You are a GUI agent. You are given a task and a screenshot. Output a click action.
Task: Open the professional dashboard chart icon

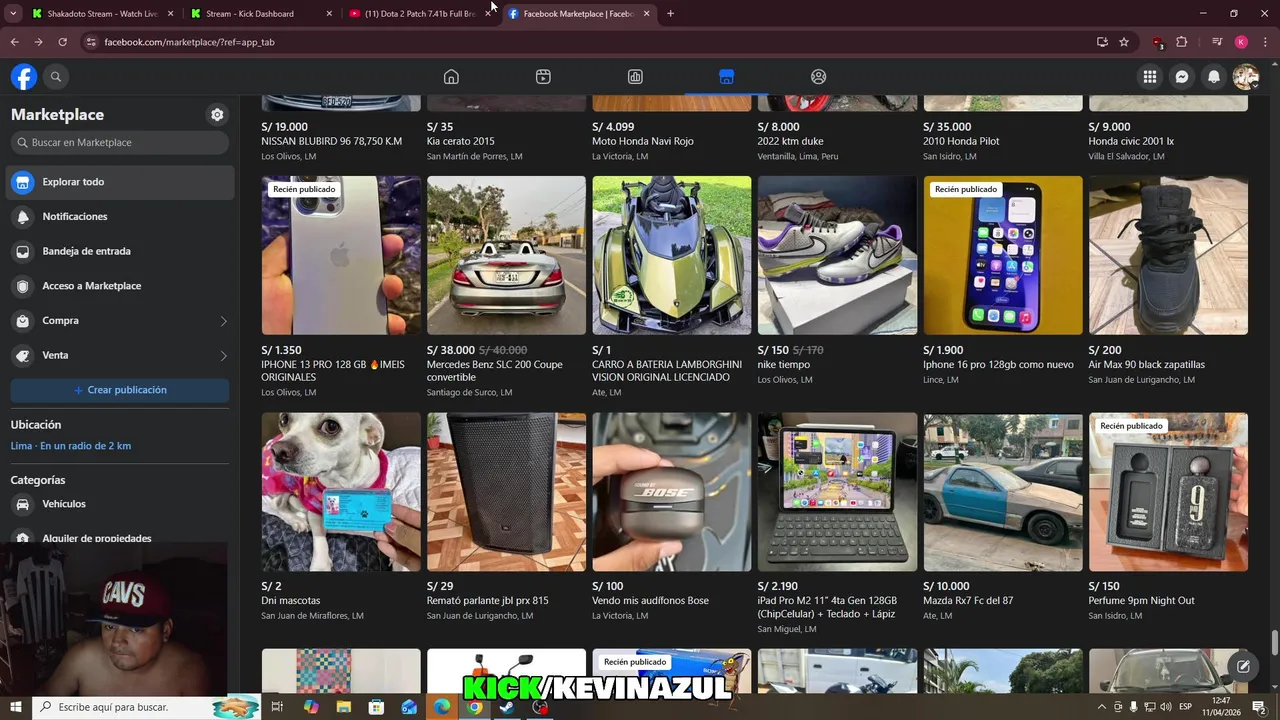coord(635,77)
